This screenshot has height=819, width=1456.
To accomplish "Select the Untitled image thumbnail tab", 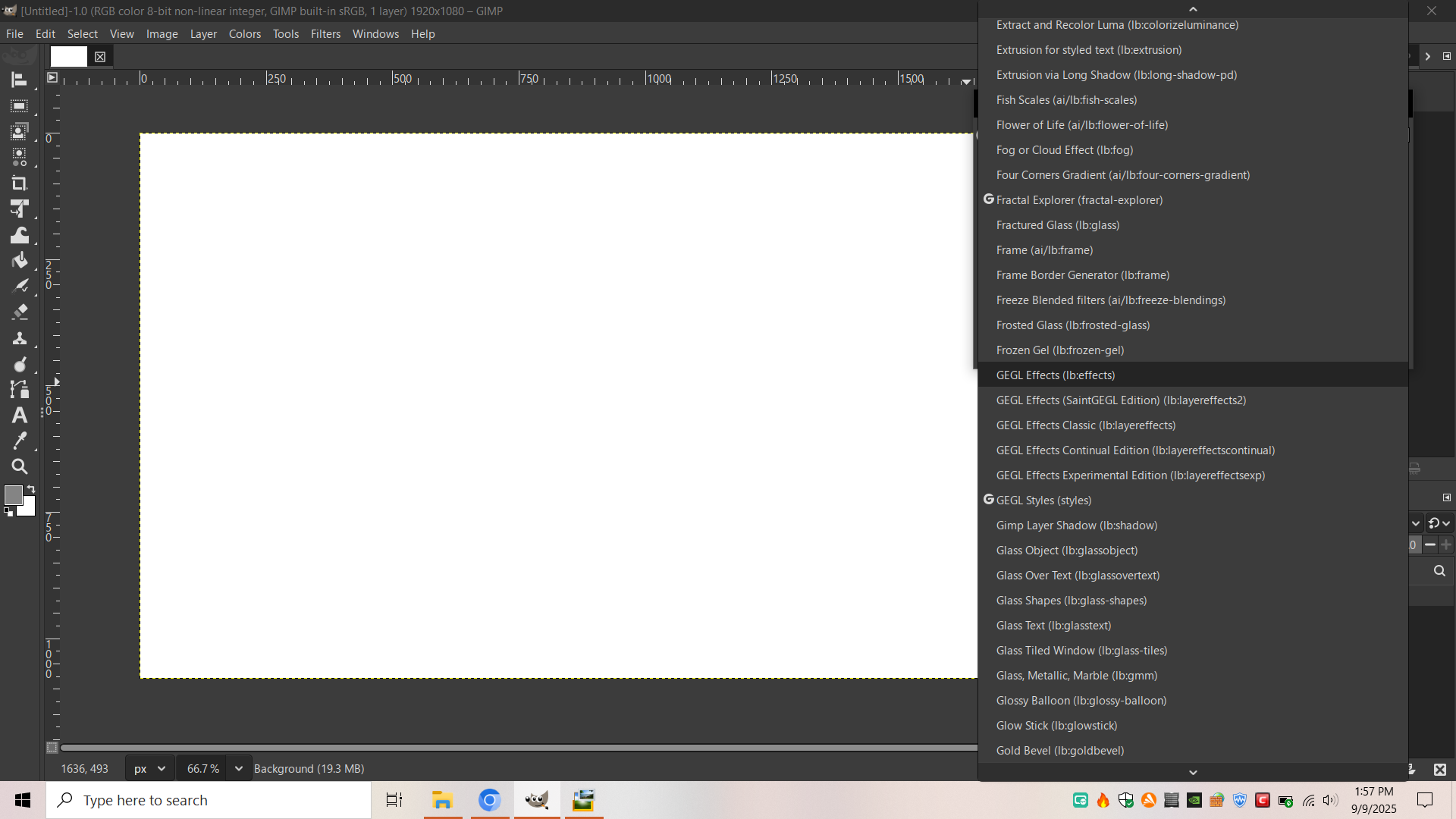I will click(69, 57).
